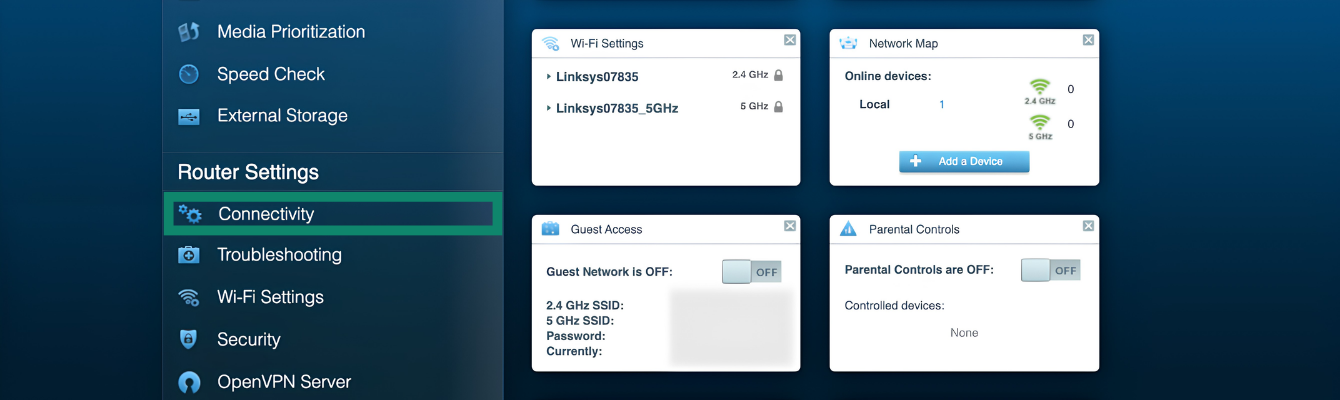Click the Wi-Fi Settings widget header icon

pyautogui.click(x=550, y=44)
